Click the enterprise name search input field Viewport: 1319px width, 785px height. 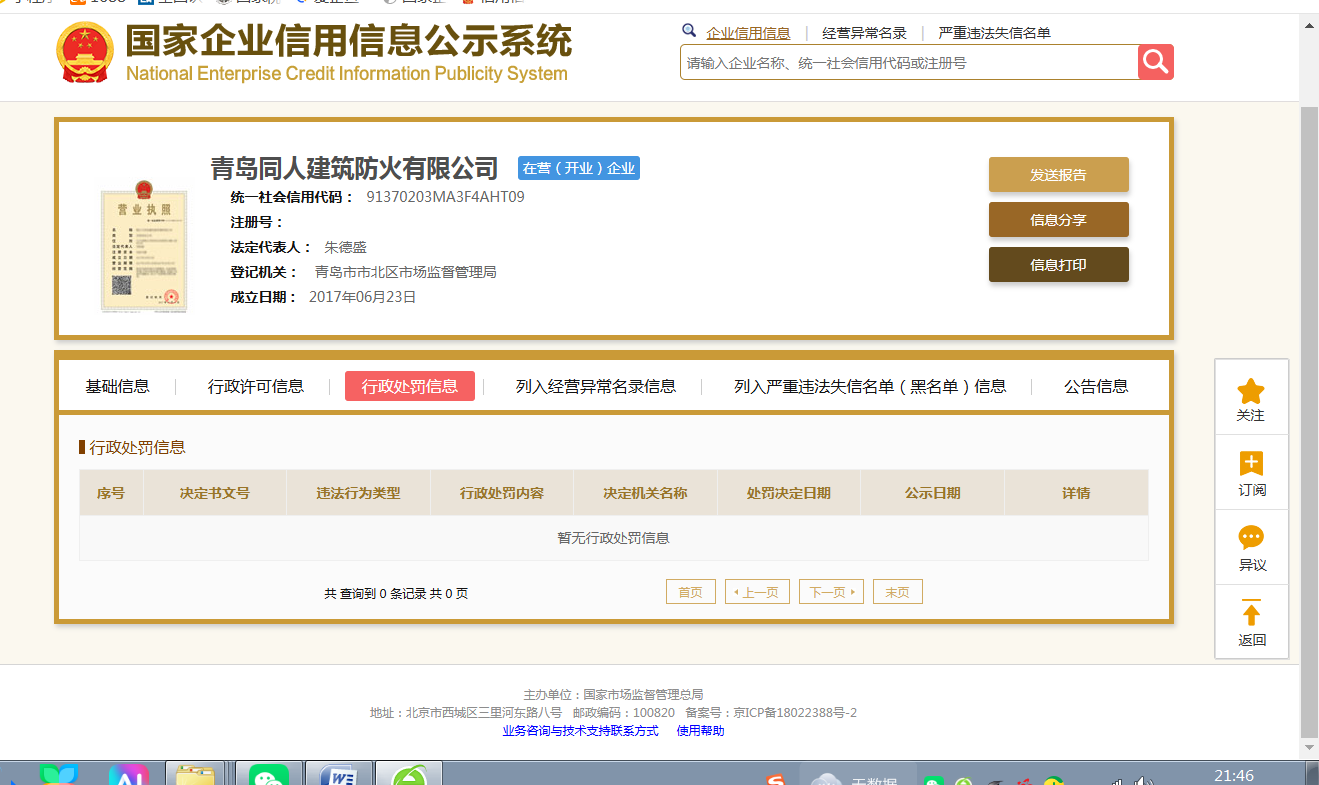click(908, 63)
